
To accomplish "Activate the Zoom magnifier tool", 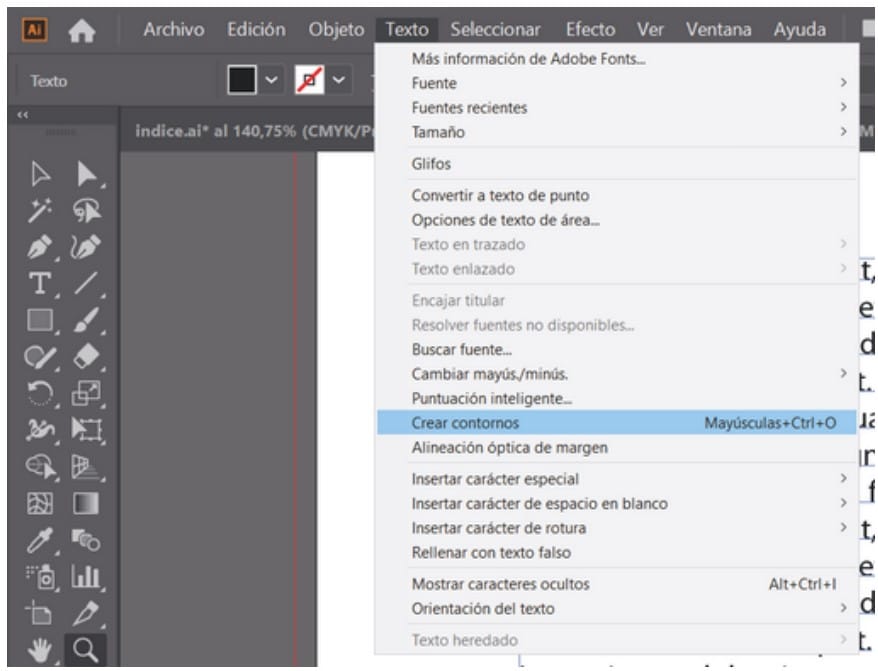I will click(86, 651).
